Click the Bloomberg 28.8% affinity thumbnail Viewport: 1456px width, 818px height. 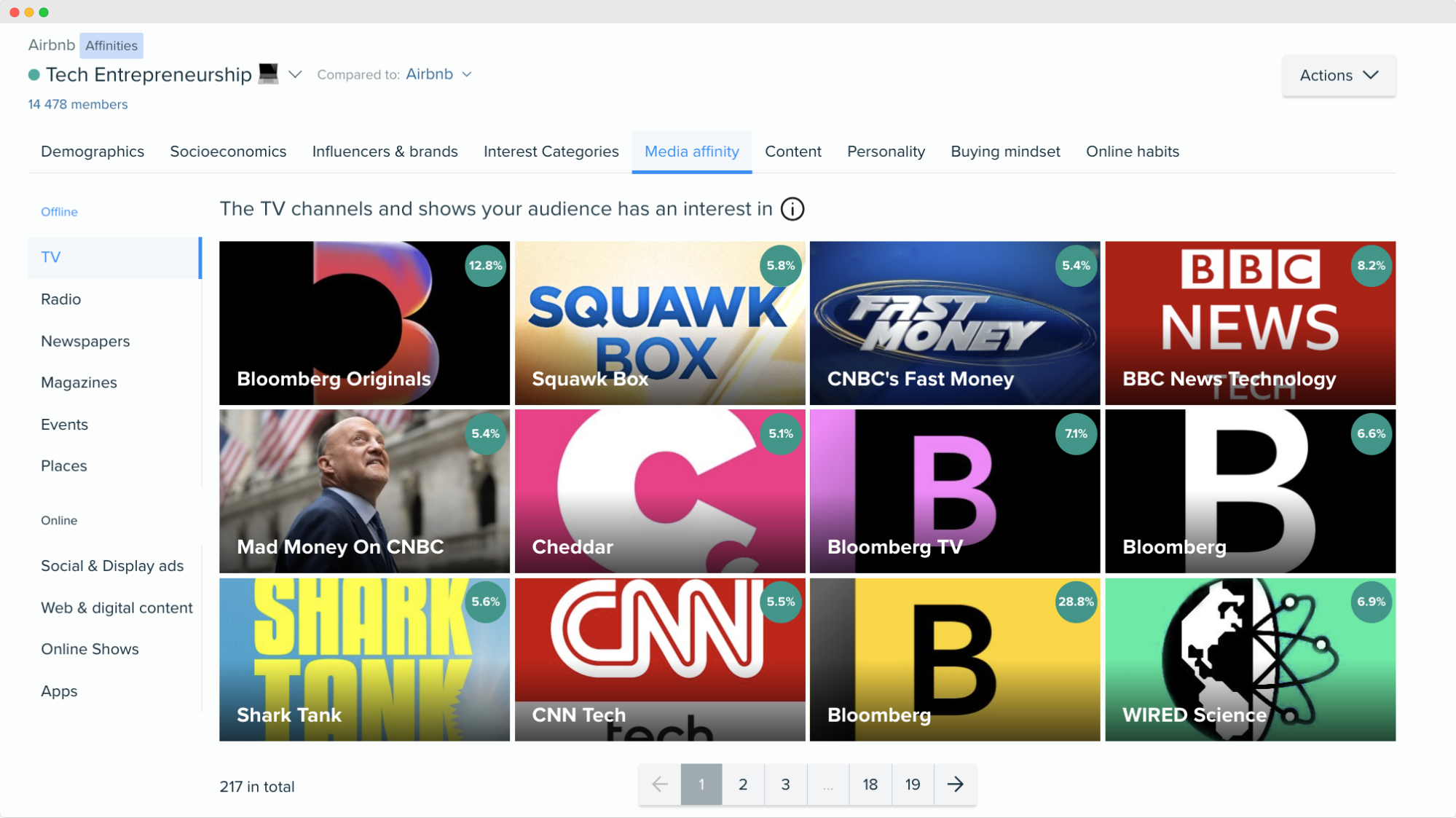(x=955, y=659)
